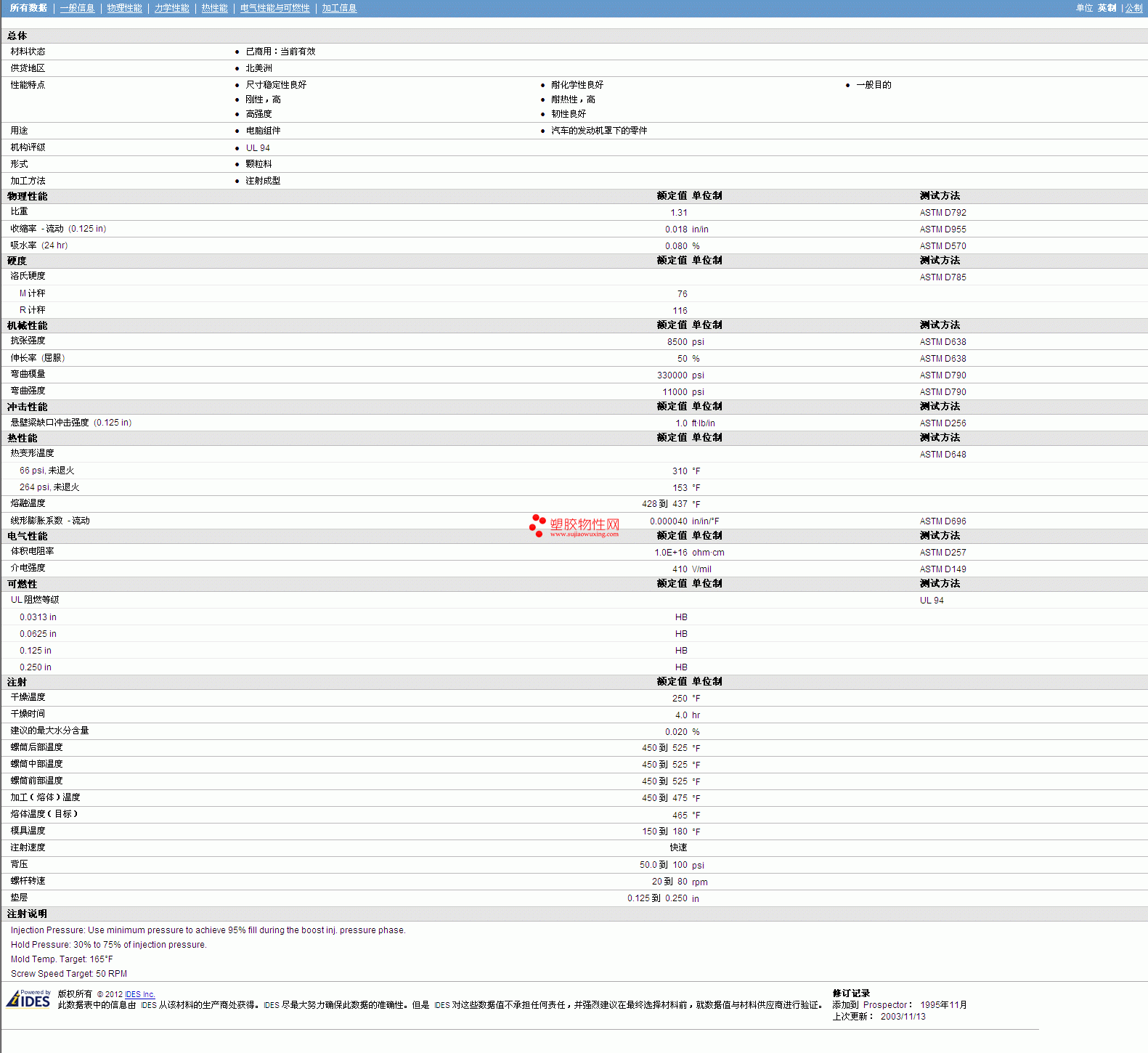Viewport: 1148px width, 1053px height.
Task: Jump to the 电气性能与可燃性 tab
Action: (x=274, y=8)
